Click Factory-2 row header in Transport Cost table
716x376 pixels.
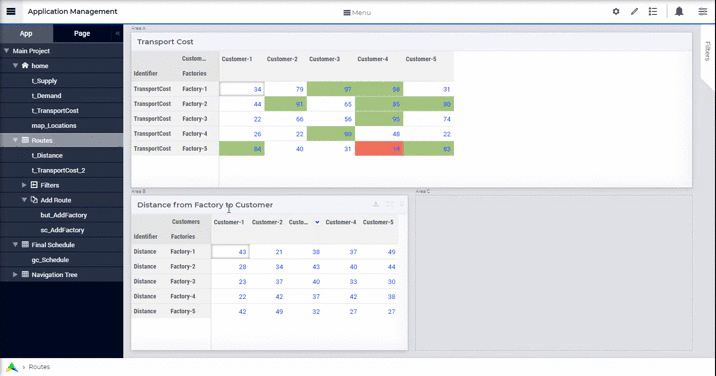click(195, 104)
